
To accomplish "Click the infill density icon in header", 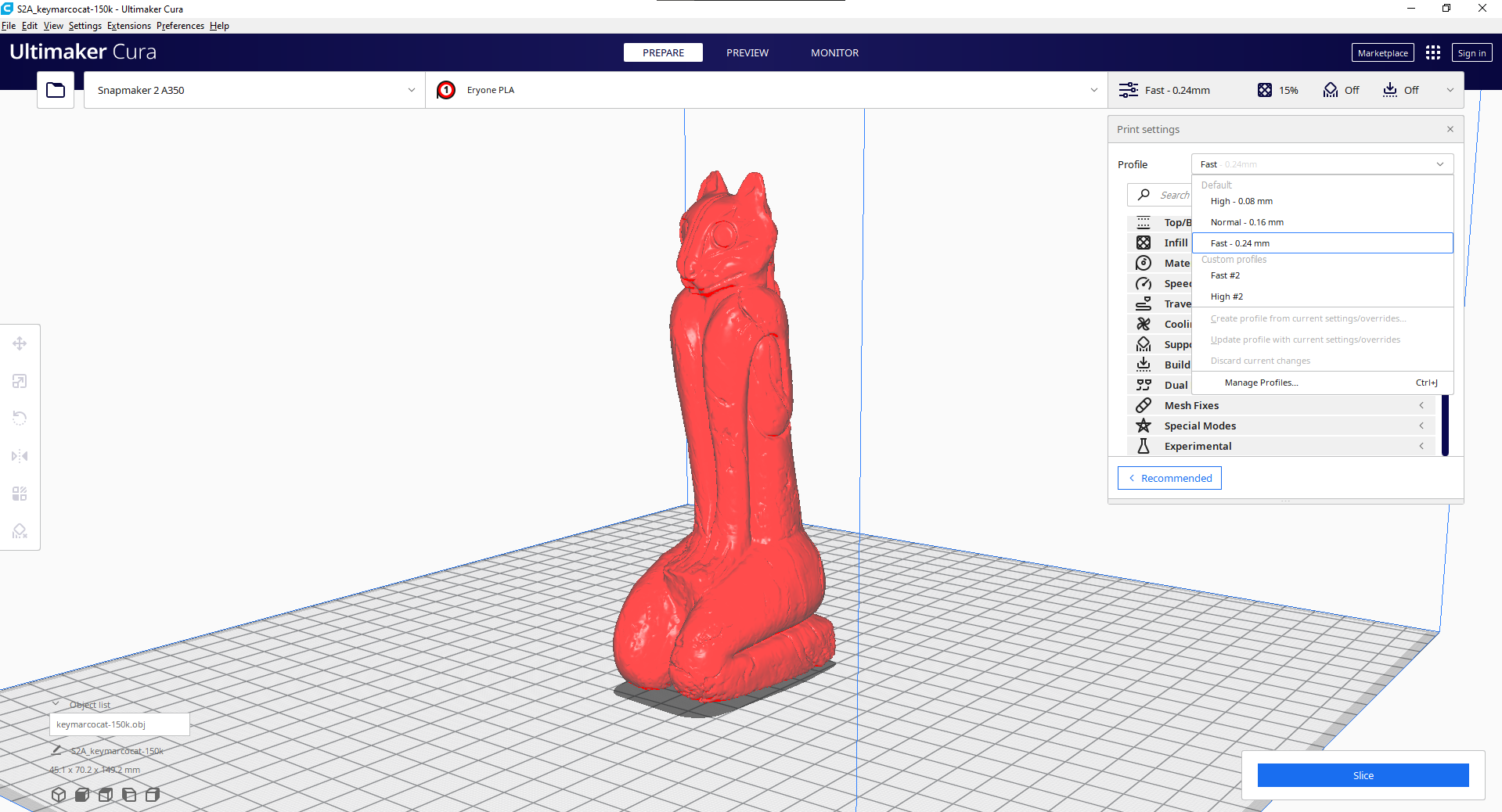I will (x=1265, y=90).
